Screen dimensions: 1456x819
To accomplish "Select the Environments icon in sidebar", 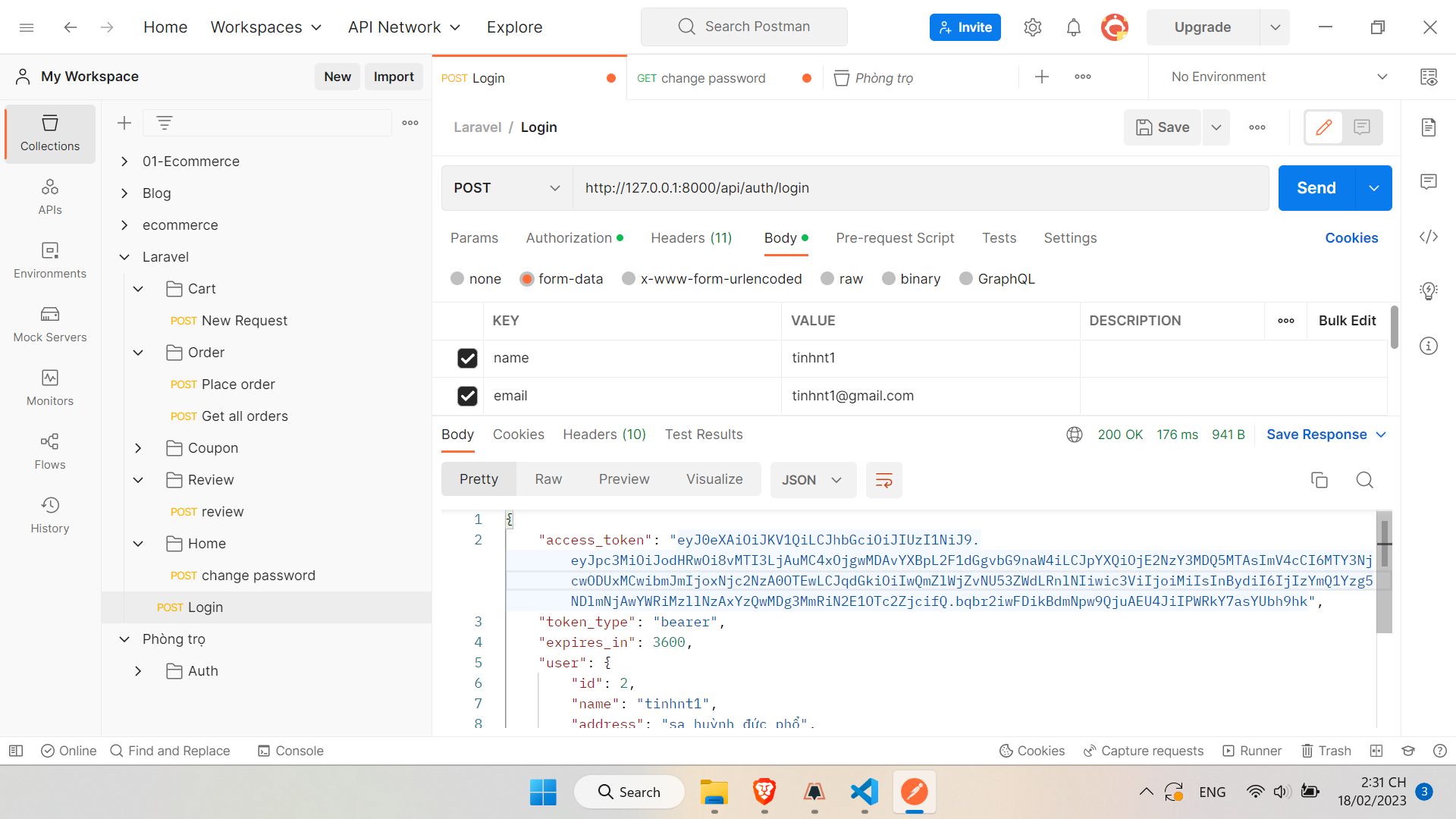I will pyautogui.click(x=49, y=261).
